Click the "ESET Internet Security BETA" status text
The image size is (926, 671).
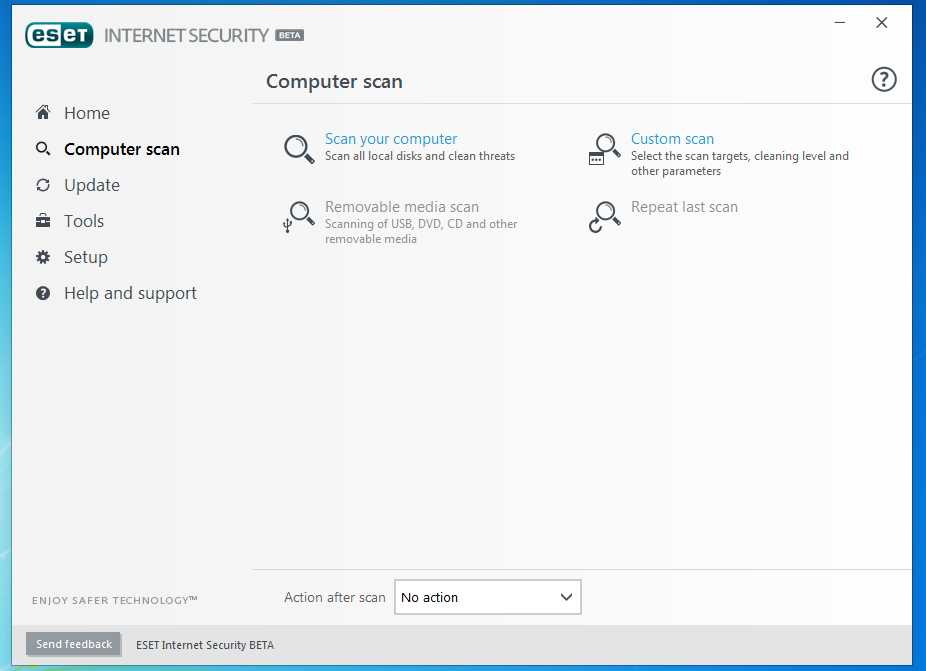pos(205,645)
